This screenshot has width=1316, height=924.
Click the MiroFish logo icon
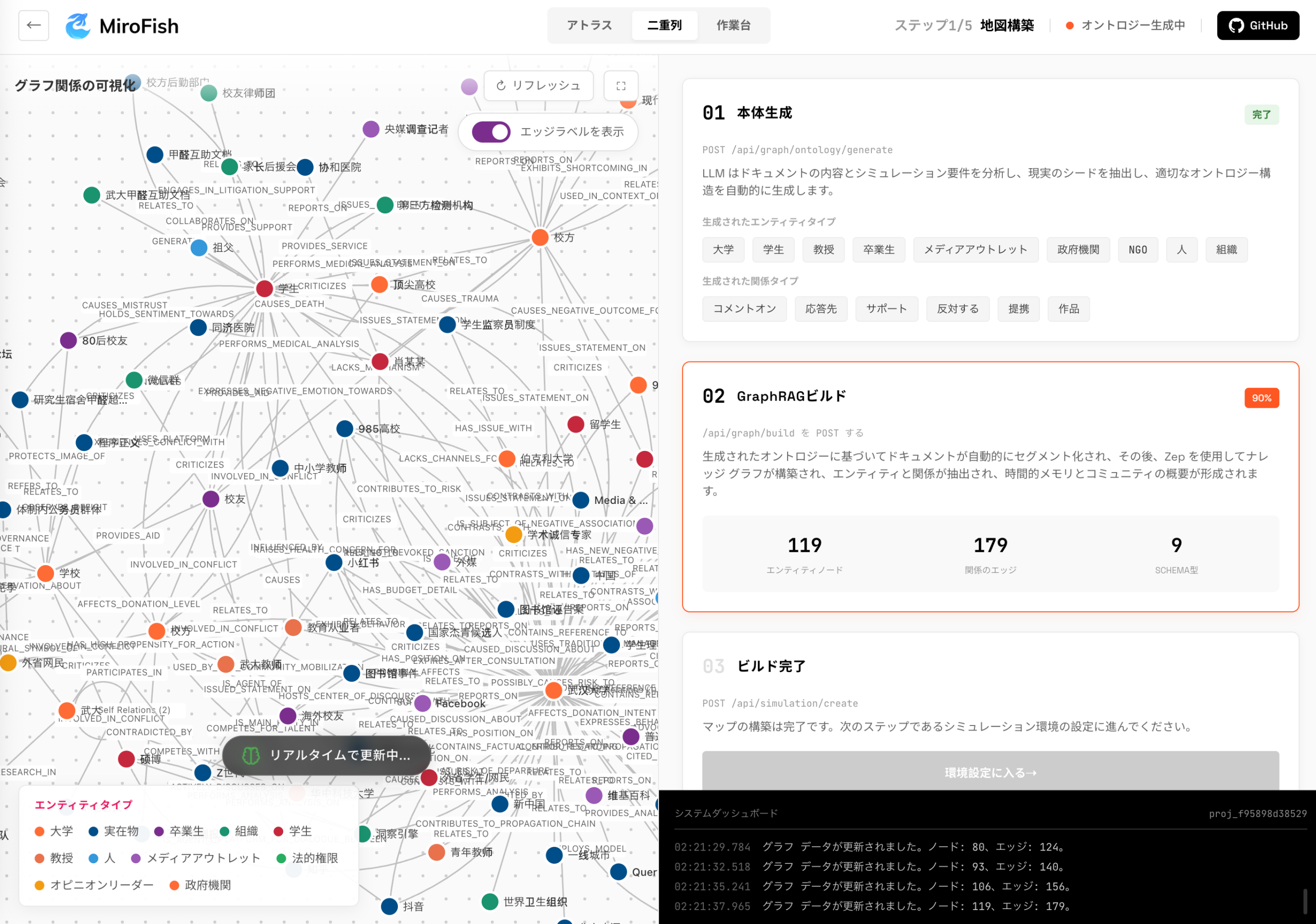(79, 25)
